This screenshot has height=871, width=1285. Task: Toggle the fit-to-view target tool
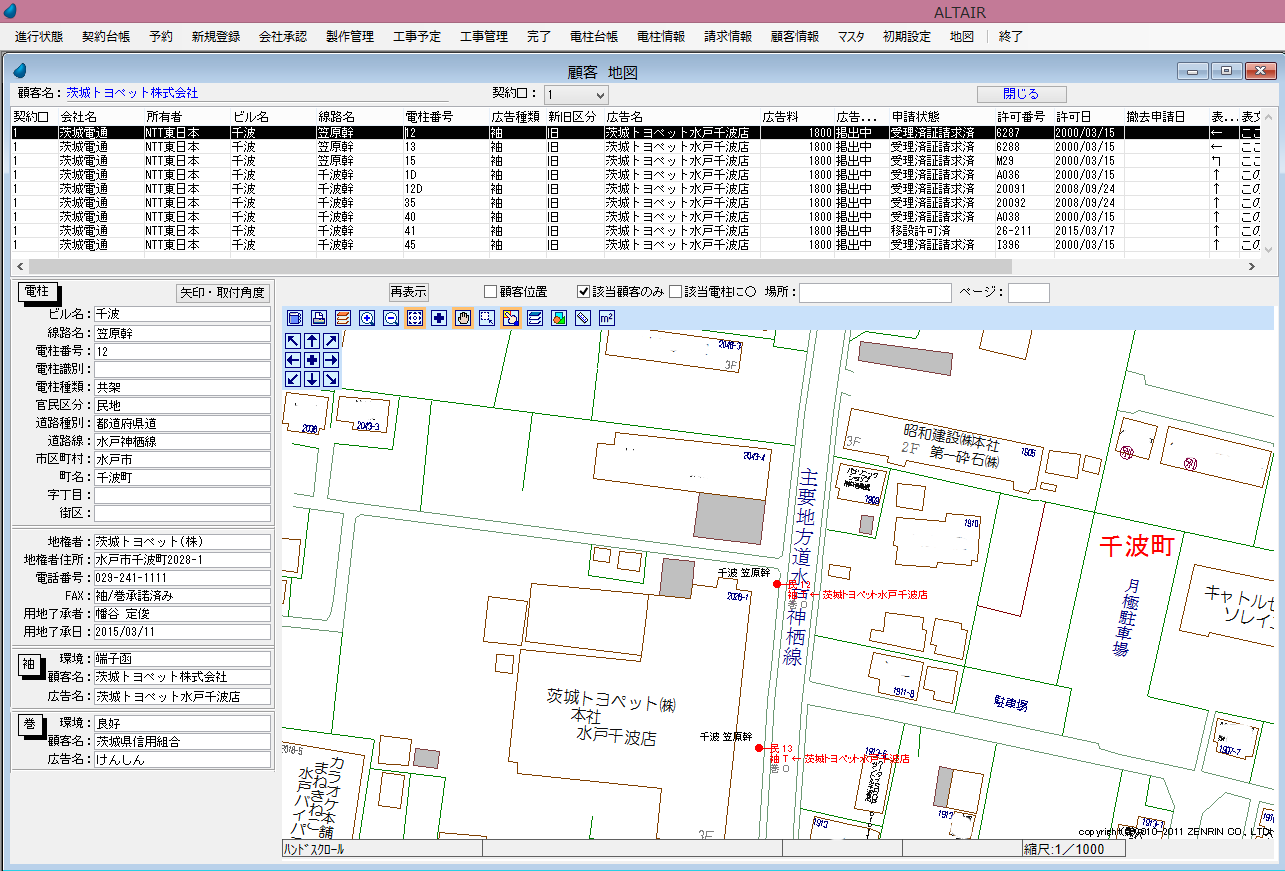coord(415,318)
